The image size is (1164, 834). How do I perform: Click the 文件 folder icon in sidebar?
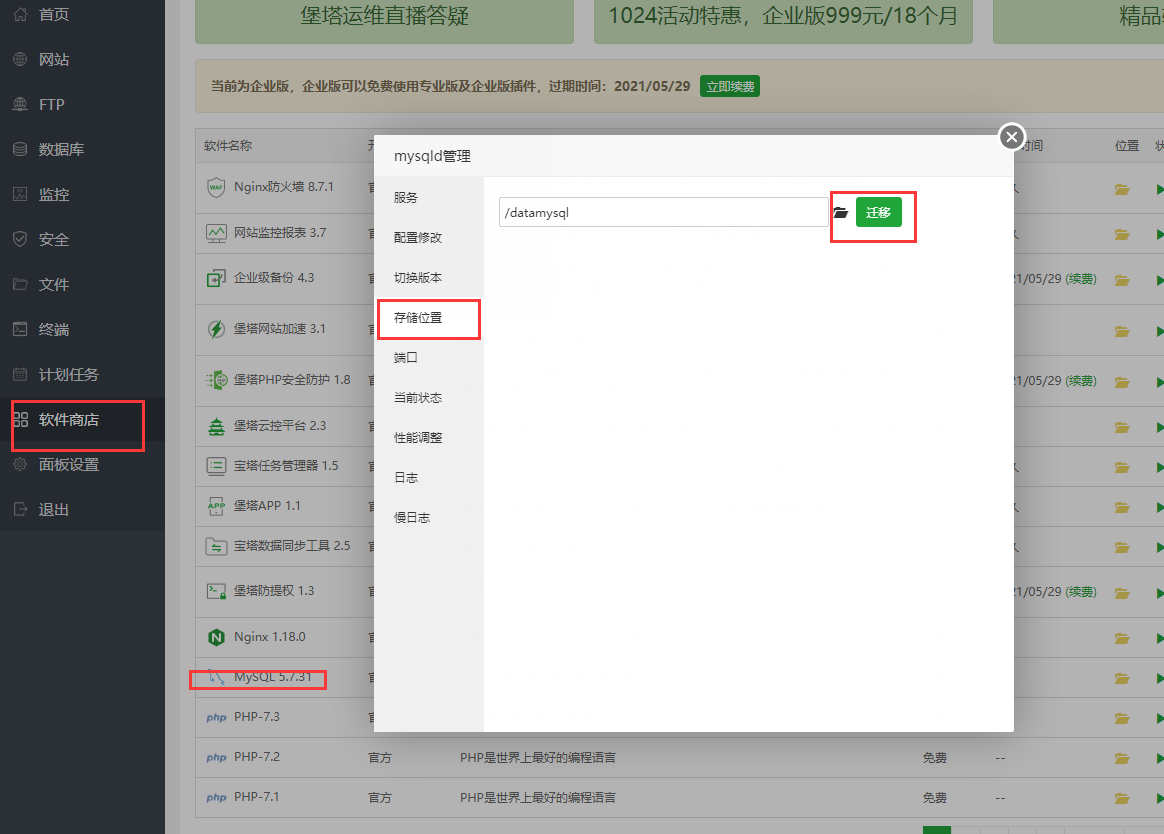[20, 284]
